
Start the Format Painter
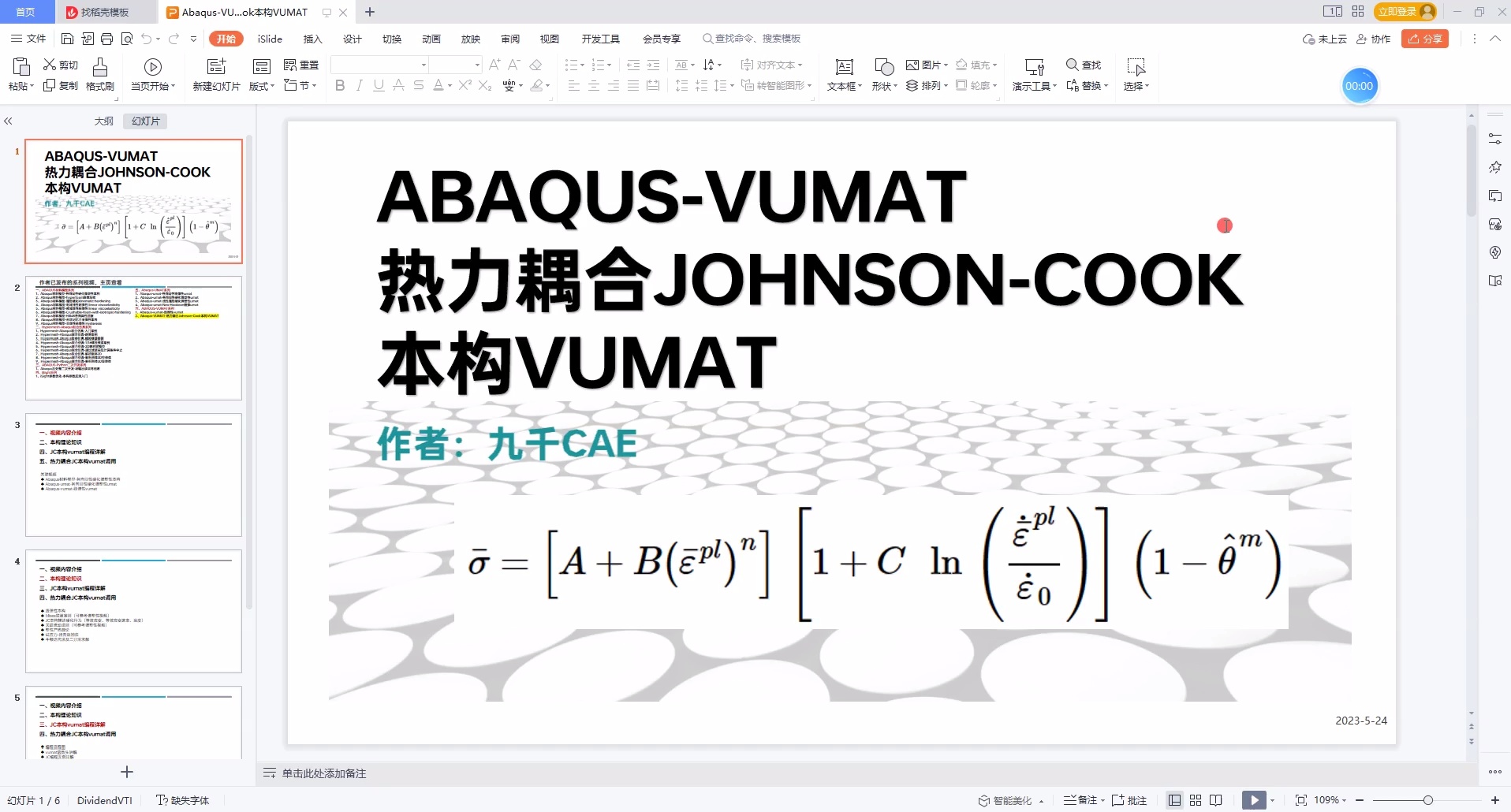coord(99,75)
